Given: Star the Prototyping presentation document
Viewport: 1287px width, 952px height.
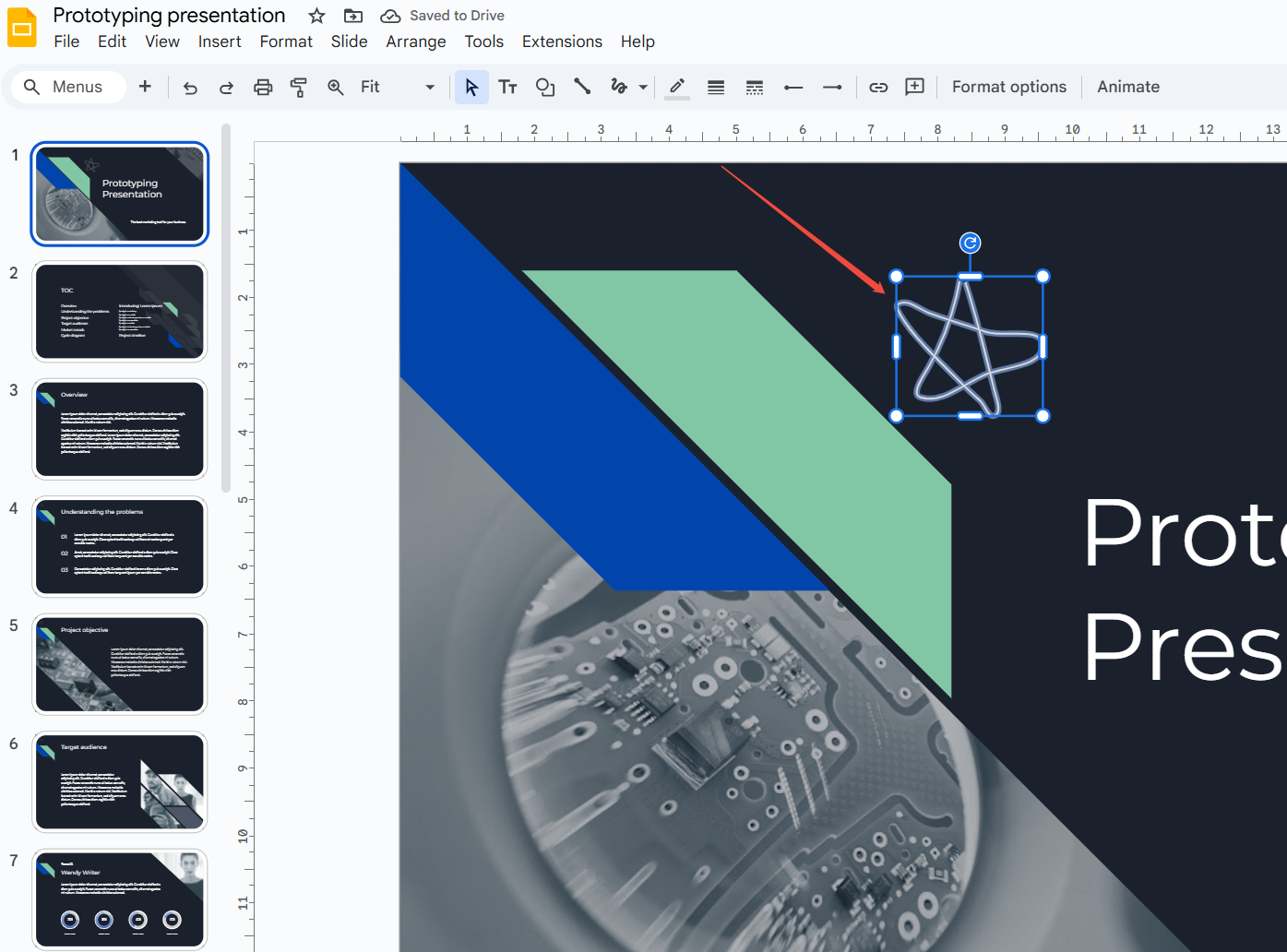Looking at the screenshot, I should pyautogui.click(x=316, y=15).
